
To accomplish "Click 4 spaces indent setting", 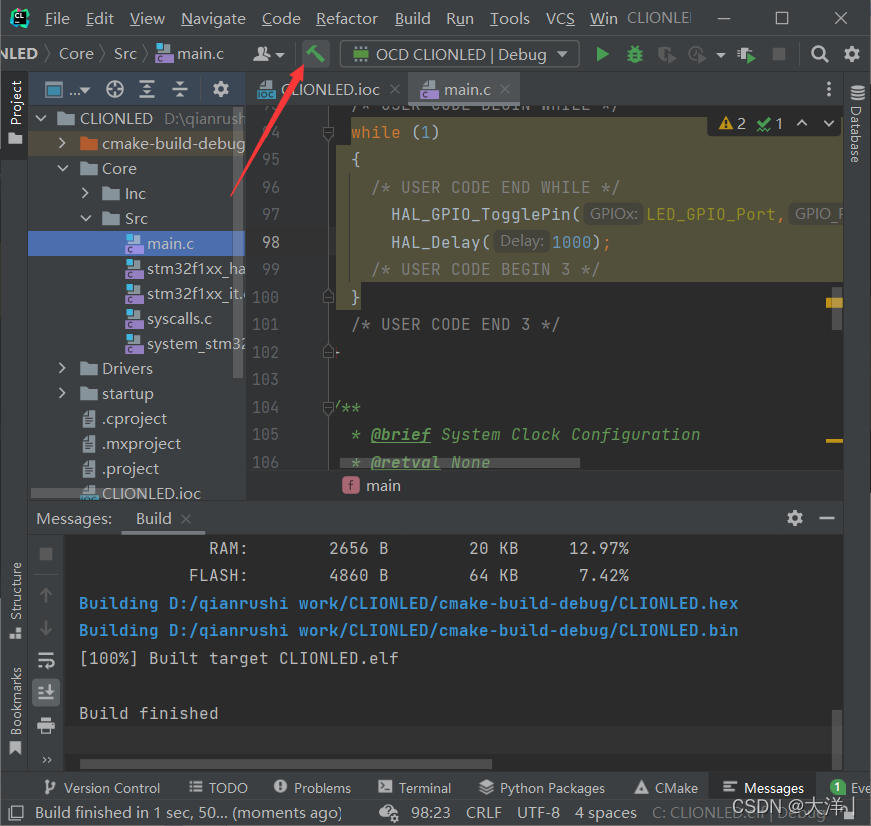I will click(605, 813).
